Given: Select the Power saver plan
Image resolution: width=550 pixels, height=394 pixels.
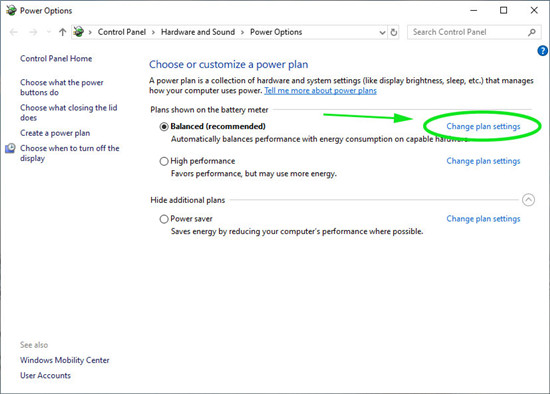Looking at the screenshot, I should pos(164,219).
